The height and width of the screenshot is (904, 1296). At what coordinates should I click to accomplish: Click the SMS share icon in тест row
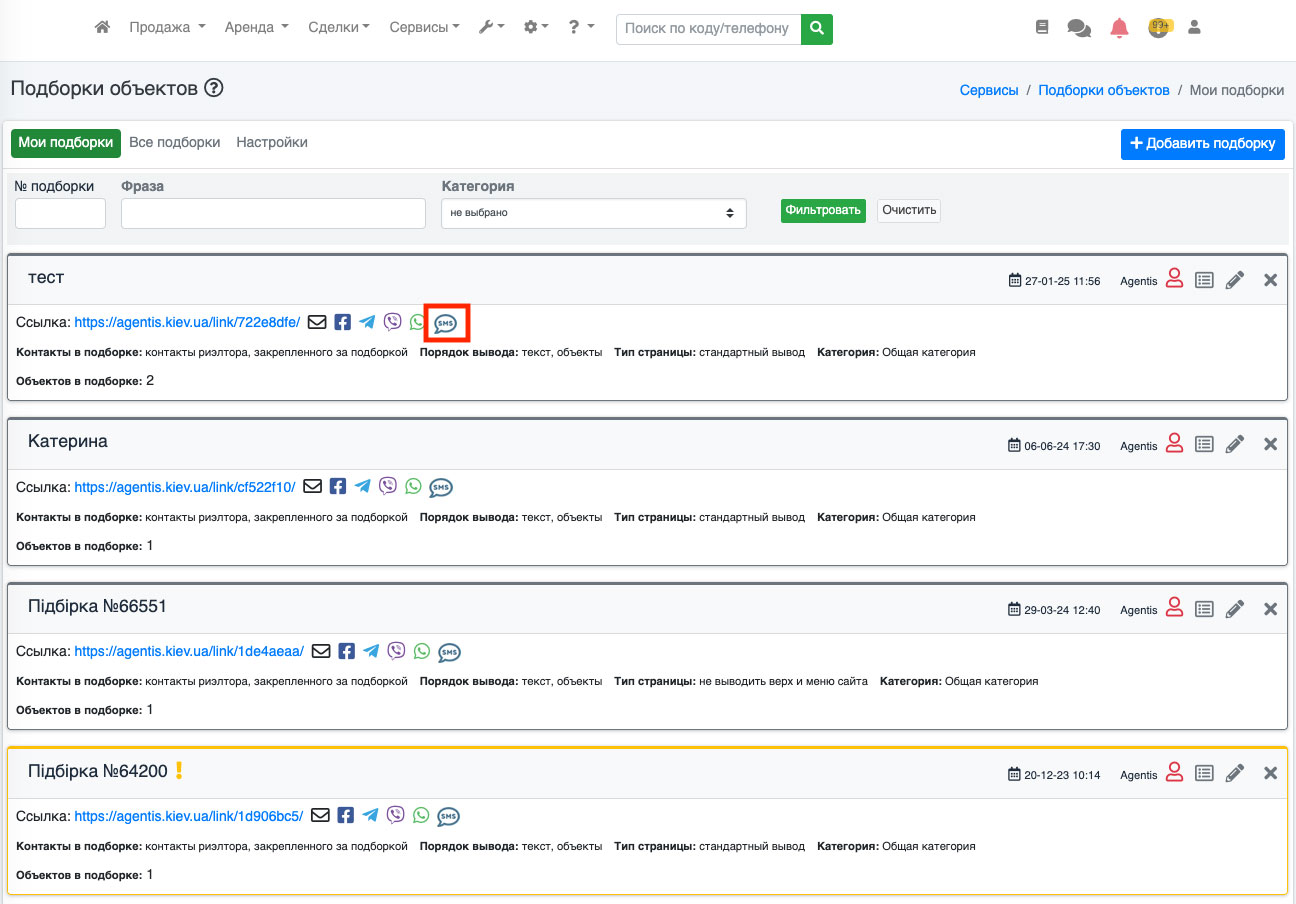[446, 323]
